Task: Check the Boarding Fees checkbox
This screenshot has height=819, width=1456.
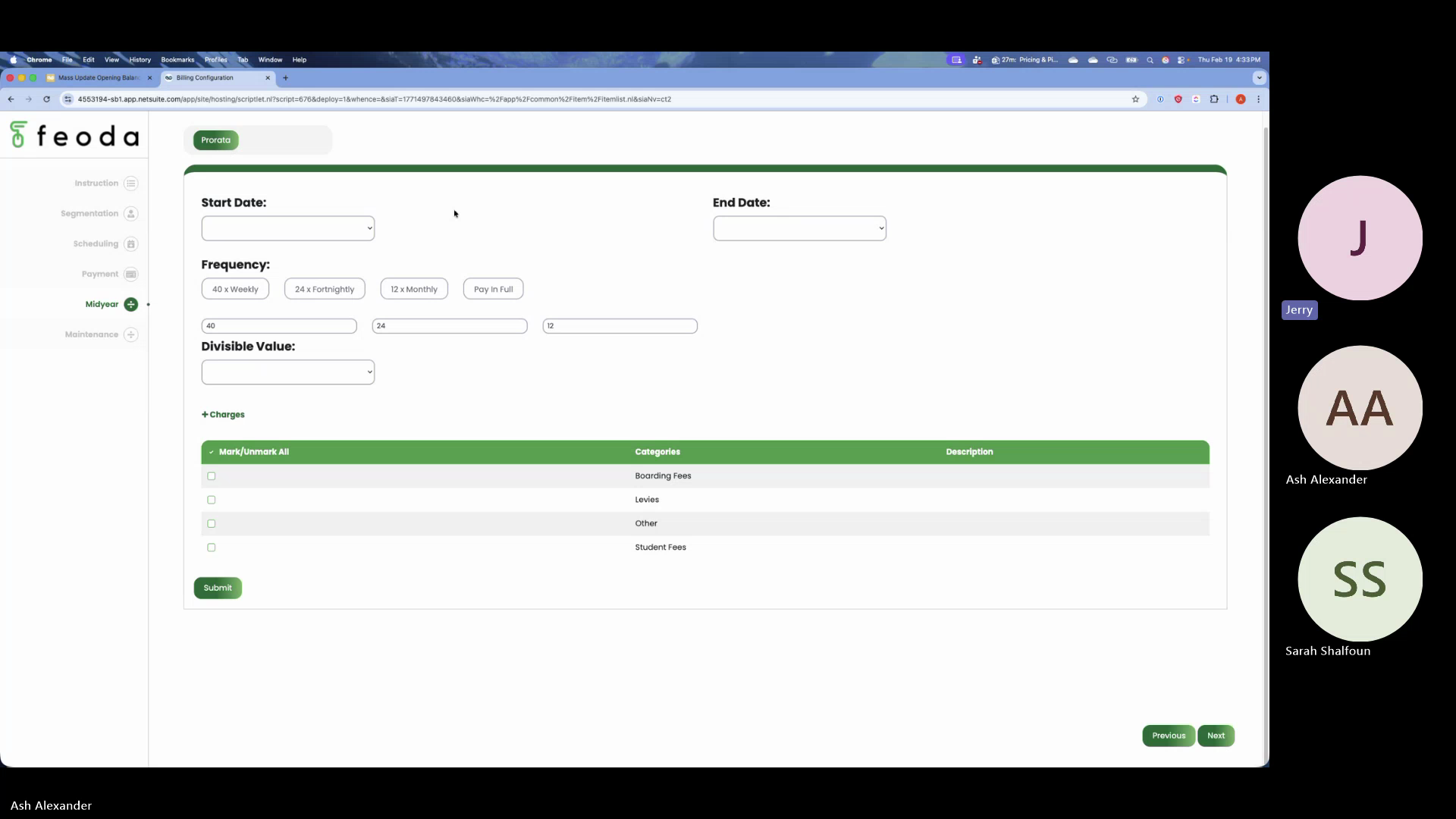Action: point(212,476)
